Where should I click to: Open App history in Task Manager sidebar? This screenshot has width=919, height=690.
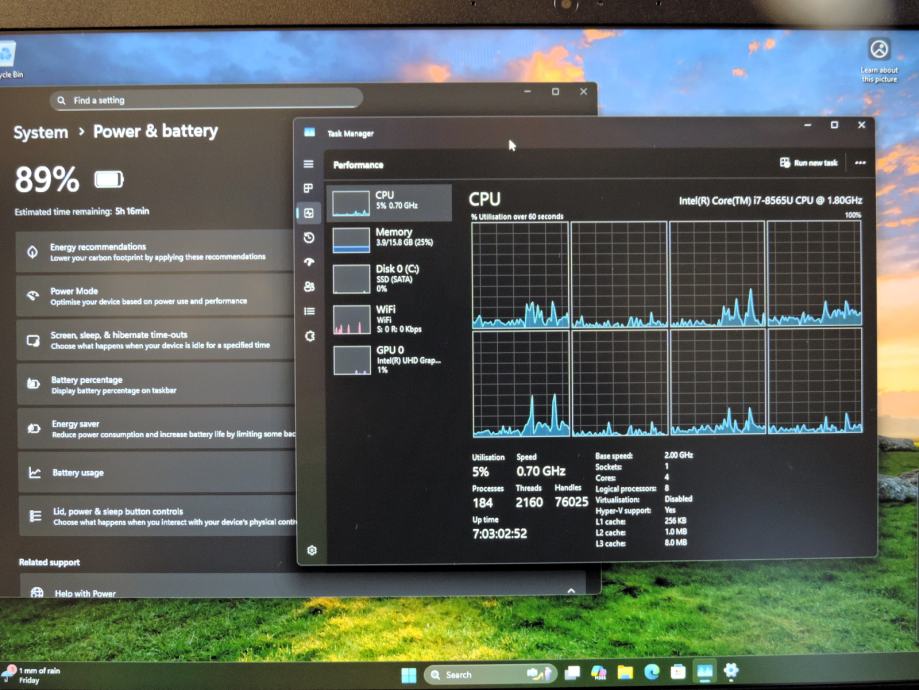click(x=309, y=237)
